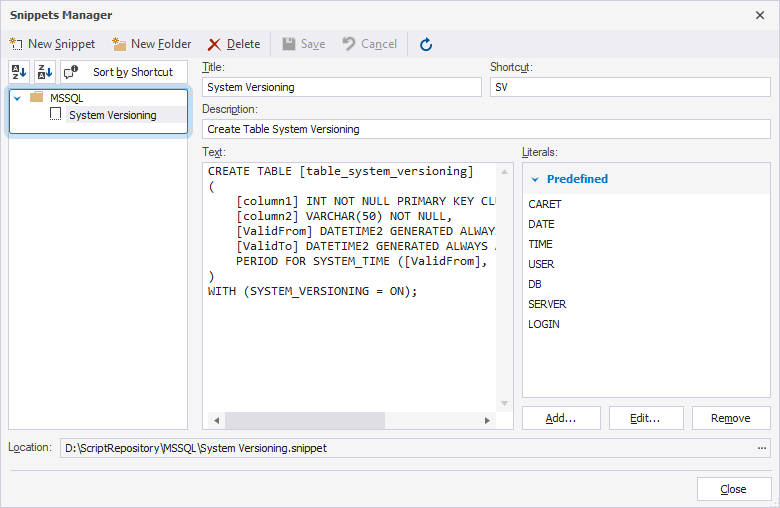This screenshot has width=780, height=508.
Task: Click the CREATE TABLE line in Text
Action: [x=341, y=171]
